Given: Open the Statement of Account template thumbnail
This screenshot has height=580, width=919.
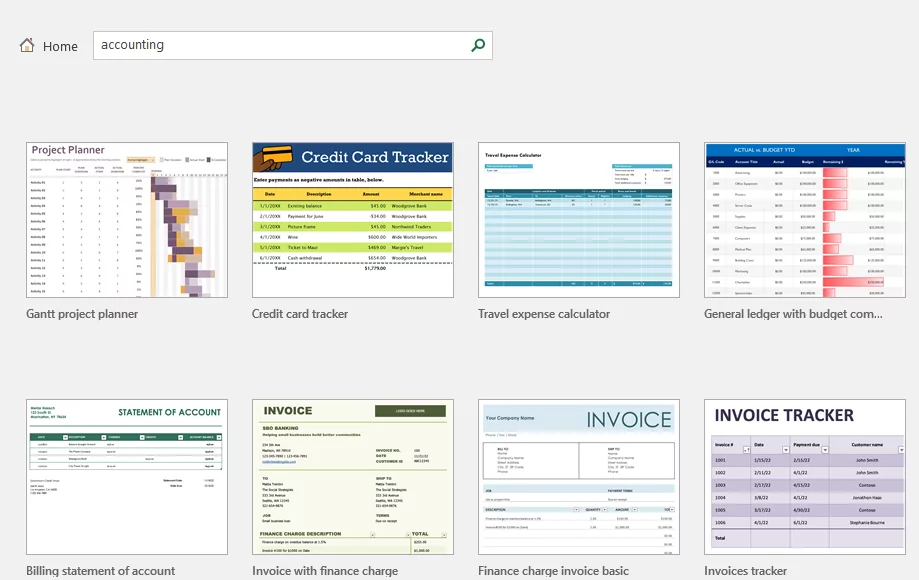Looking at the screenshot, I should 127,477.
